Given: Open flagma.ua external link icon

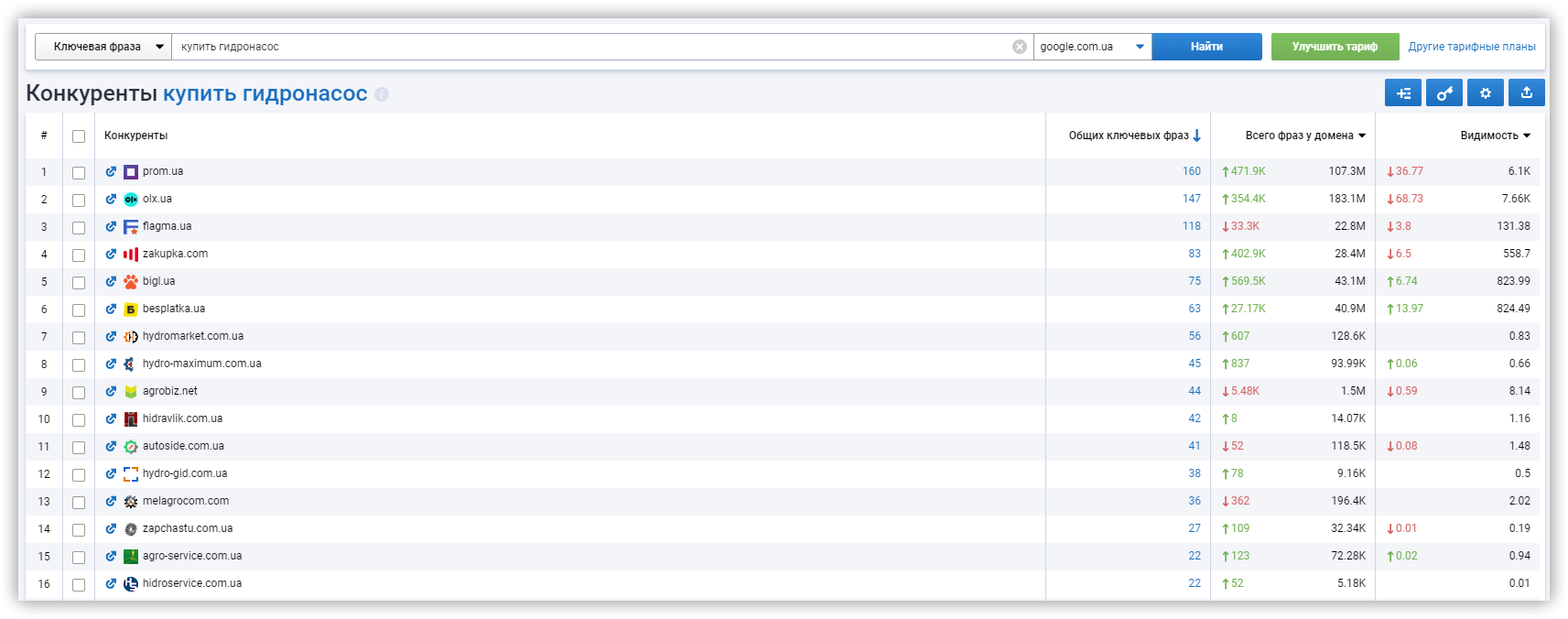Looking at the screenshot, I should click(x=111, y=226).
